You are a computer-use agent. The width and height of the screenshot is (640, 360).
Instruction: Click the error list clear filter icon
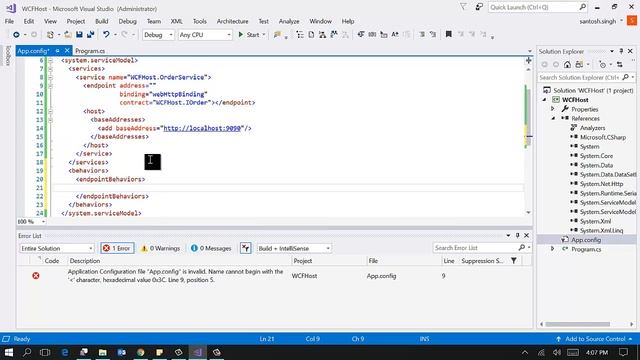tap(245, 248)
